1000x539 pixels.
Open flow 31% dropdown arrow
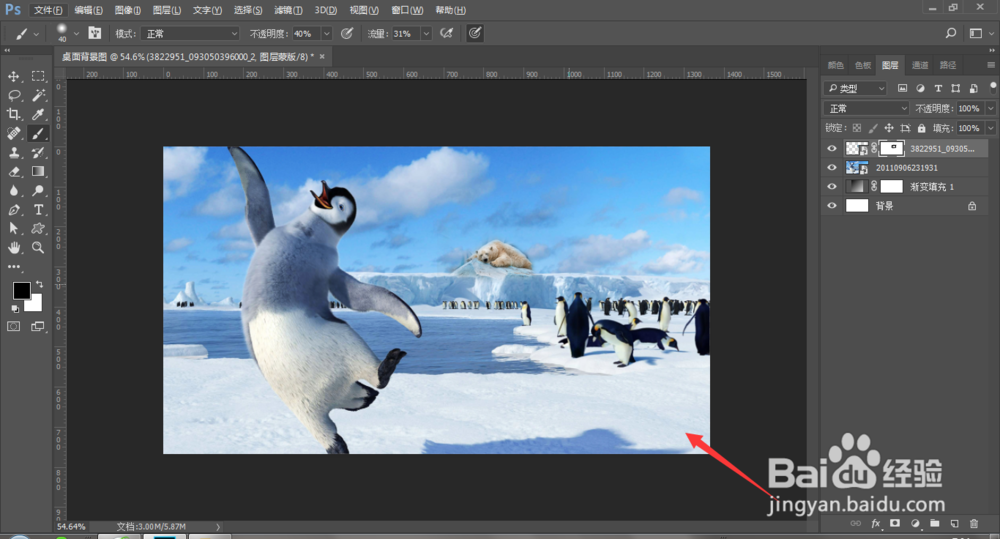(426, 33)
